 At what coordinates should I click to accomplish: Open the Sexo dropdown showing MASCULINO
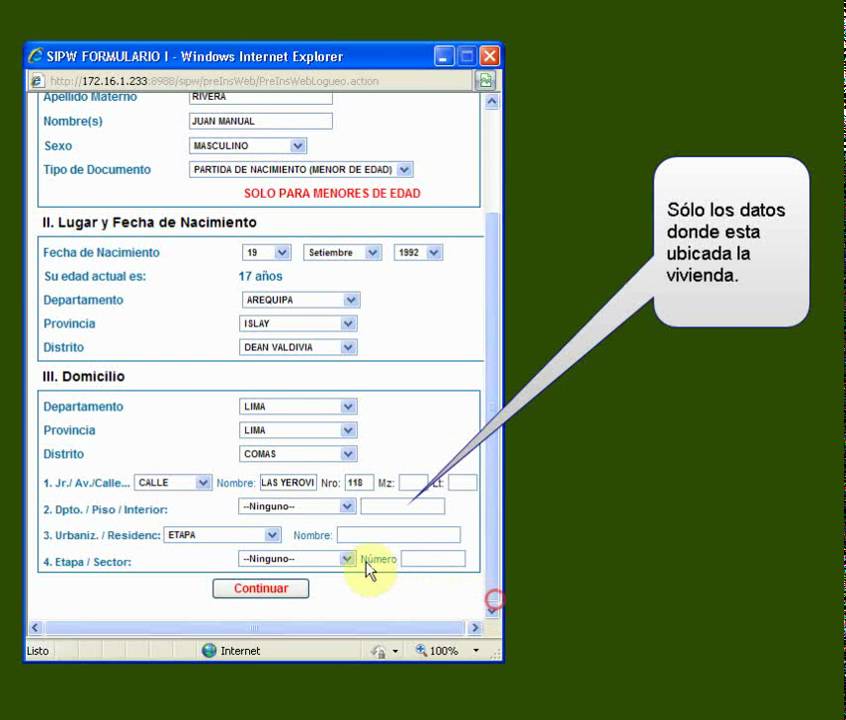248,146
